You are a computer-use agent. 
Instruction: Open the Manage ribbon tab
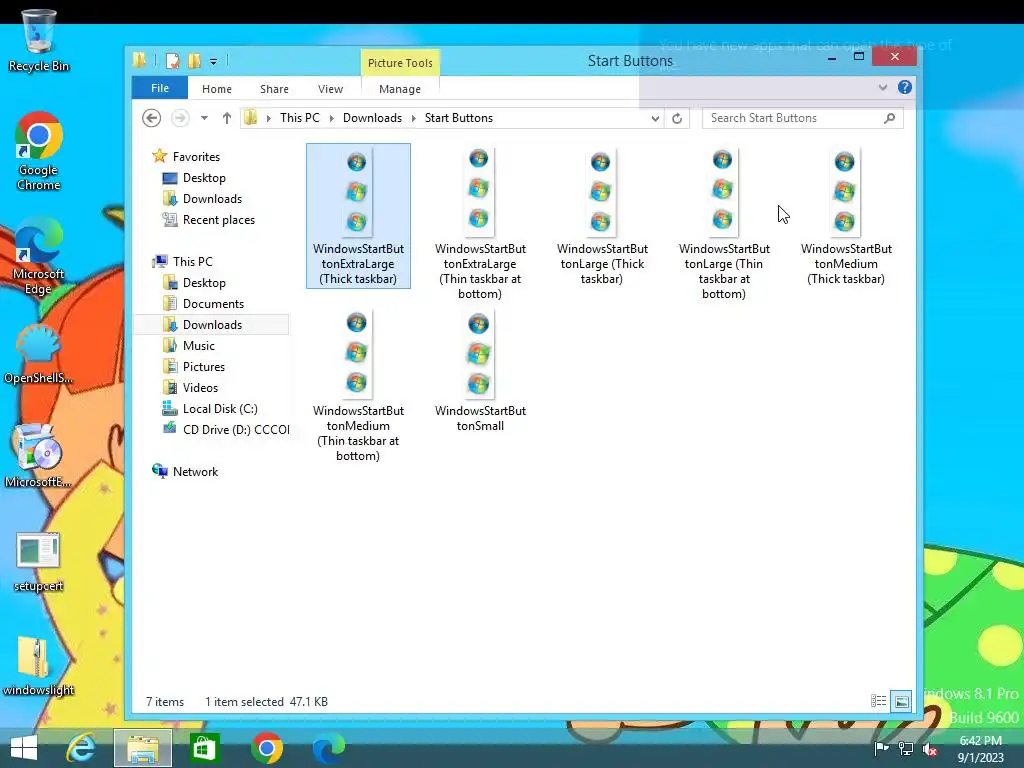point(400,89)
